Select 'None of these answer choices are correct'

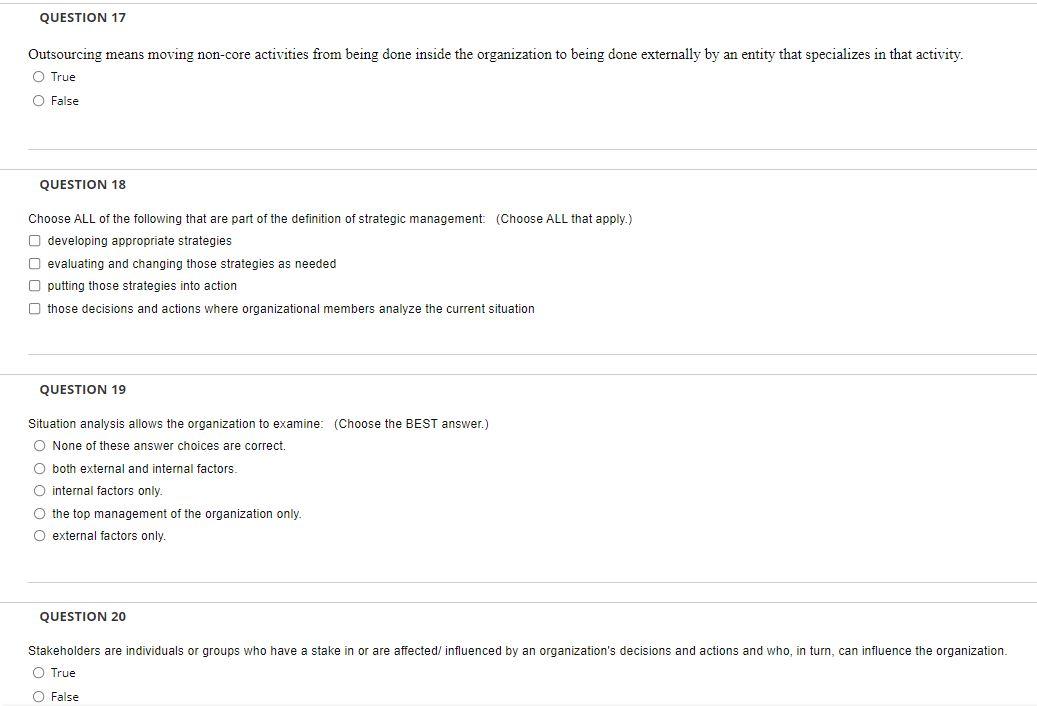point(39,445)
